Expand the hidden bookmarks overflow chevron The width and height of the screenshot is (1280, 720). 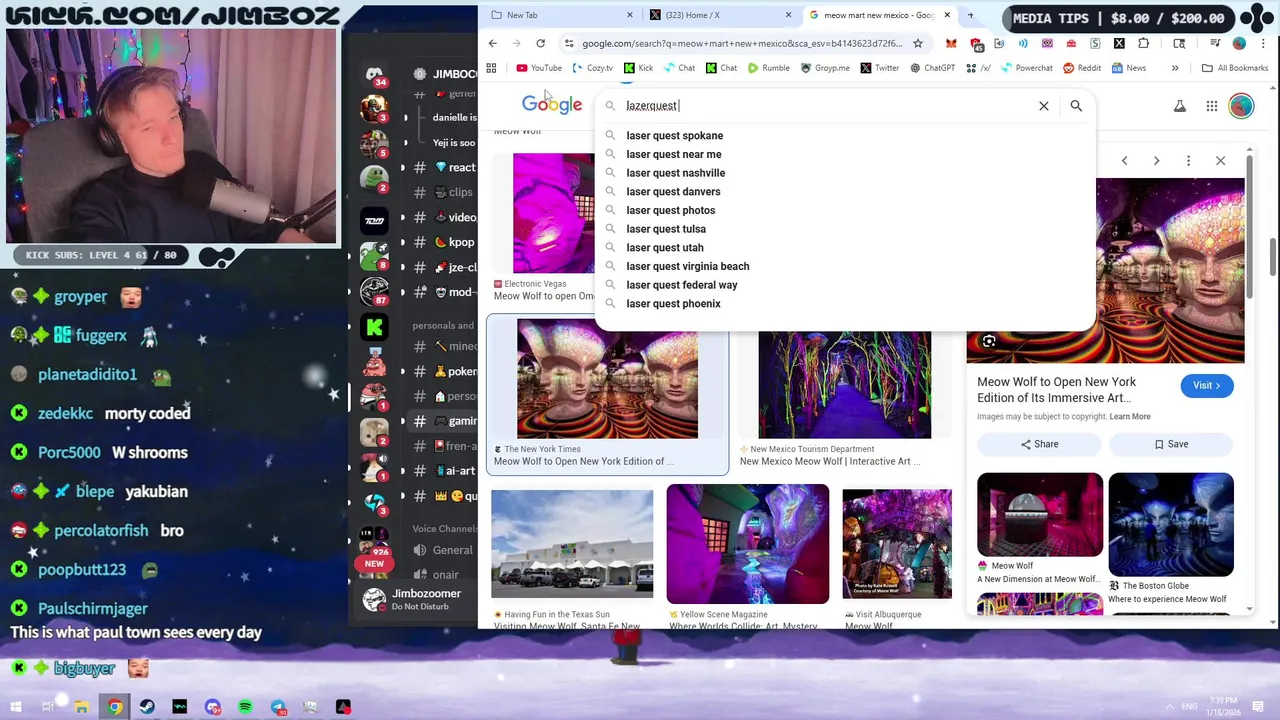coord(1175,68)
